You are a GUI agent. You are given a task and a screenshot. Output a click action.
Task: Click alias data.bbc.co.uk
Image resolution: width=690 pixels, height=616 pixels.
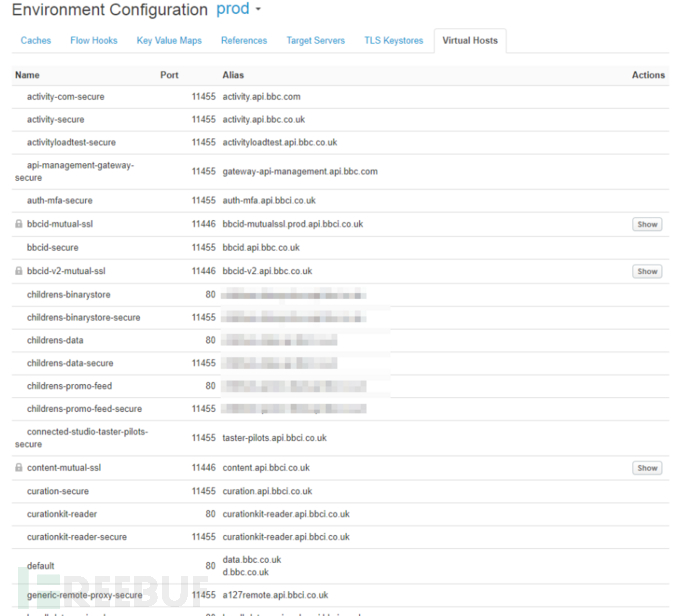click(252, 560)
